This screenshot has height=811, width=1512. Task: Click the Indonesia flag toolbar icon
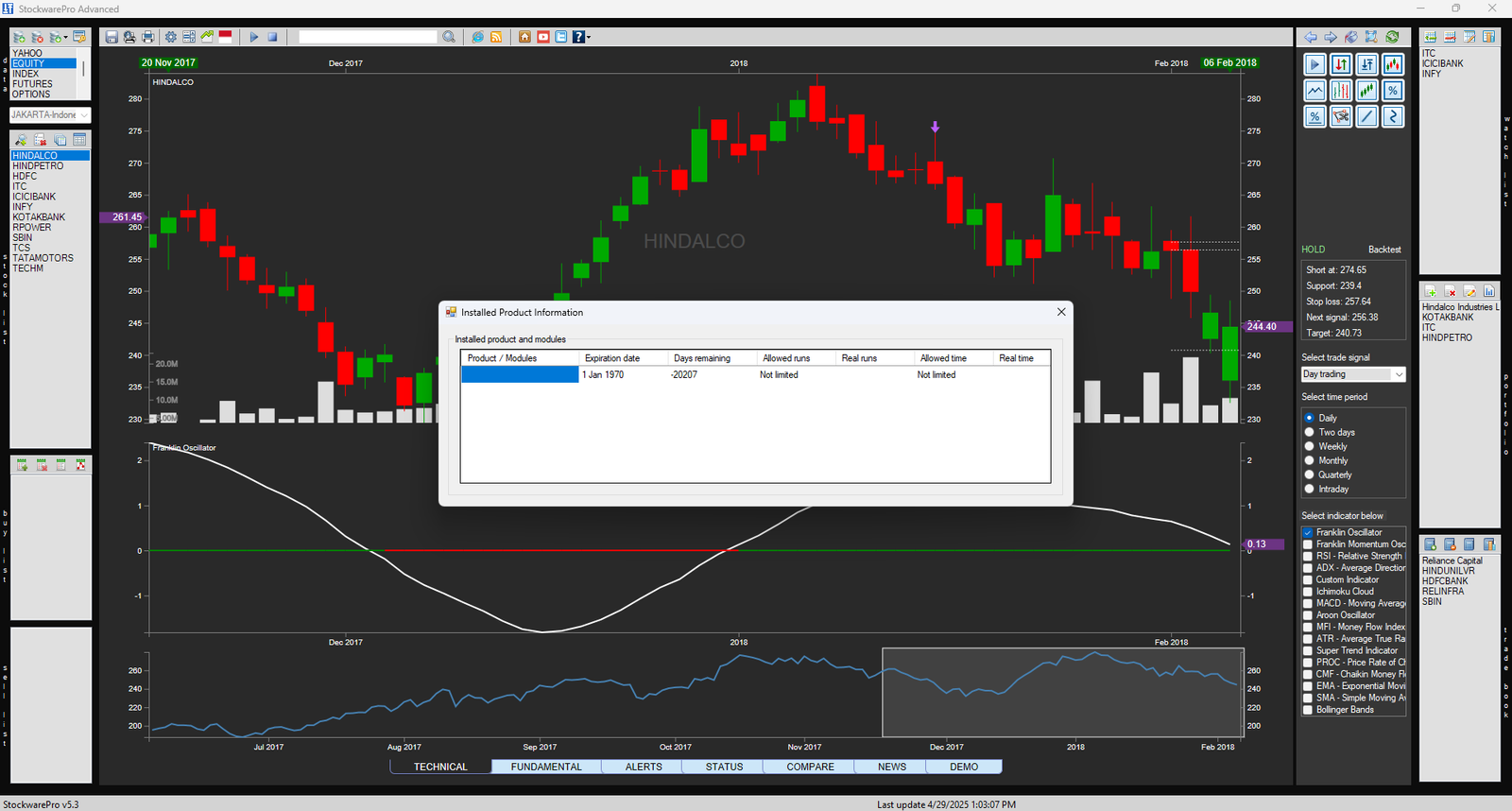[x=225, y=37]
